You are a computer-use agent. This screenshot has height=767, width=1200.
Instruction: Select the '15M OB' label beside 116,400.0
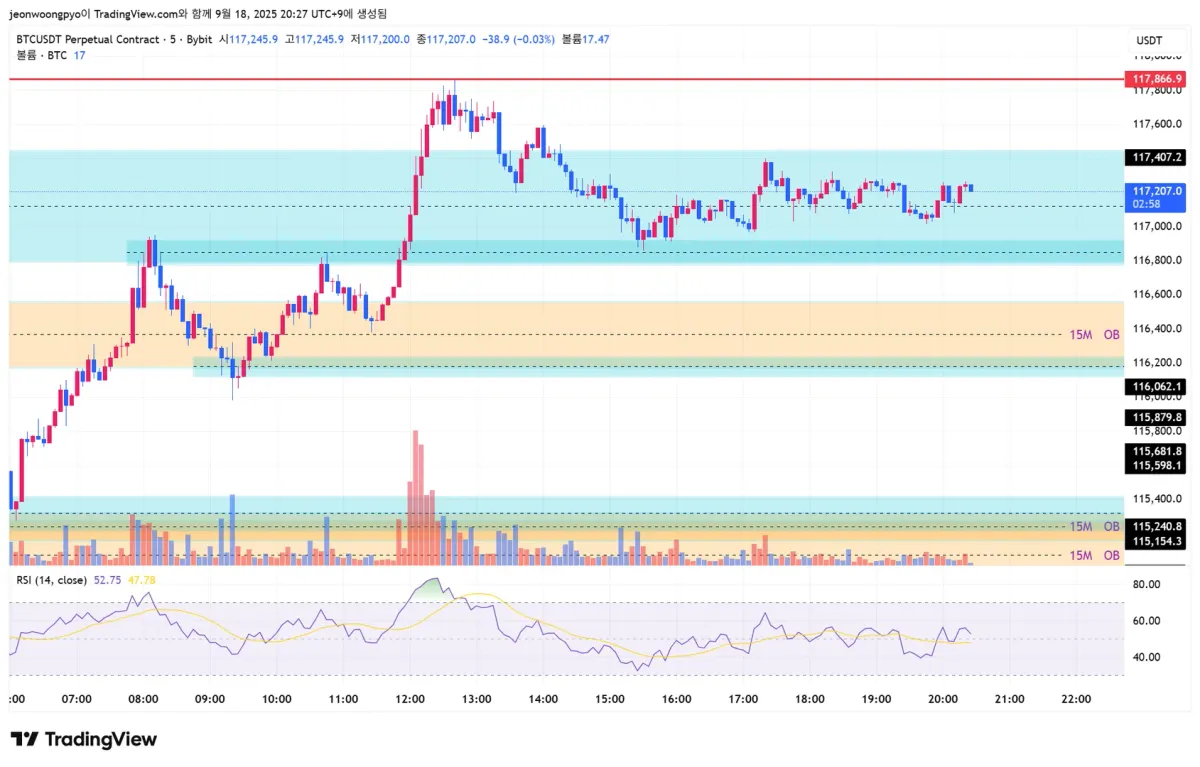click(x=1094, y=334)
